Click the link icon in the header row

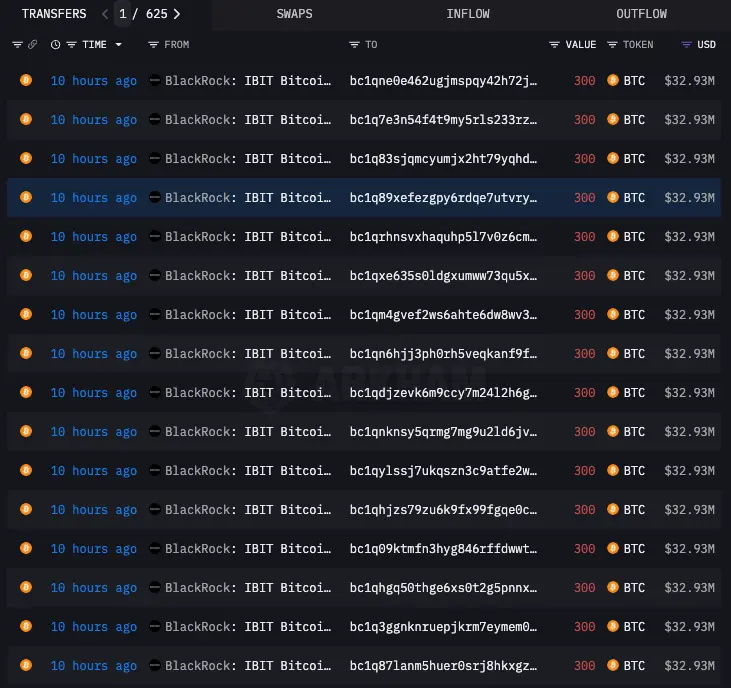[x=32, y=45]
